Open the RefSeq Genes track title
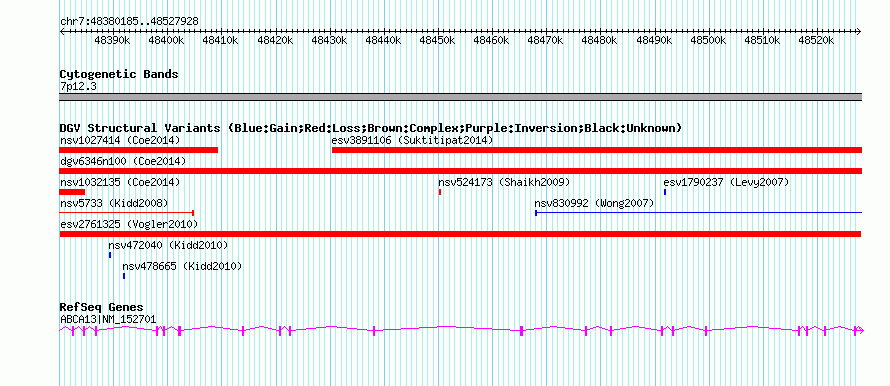Screen dimensions: 890x386 [102, 308]
